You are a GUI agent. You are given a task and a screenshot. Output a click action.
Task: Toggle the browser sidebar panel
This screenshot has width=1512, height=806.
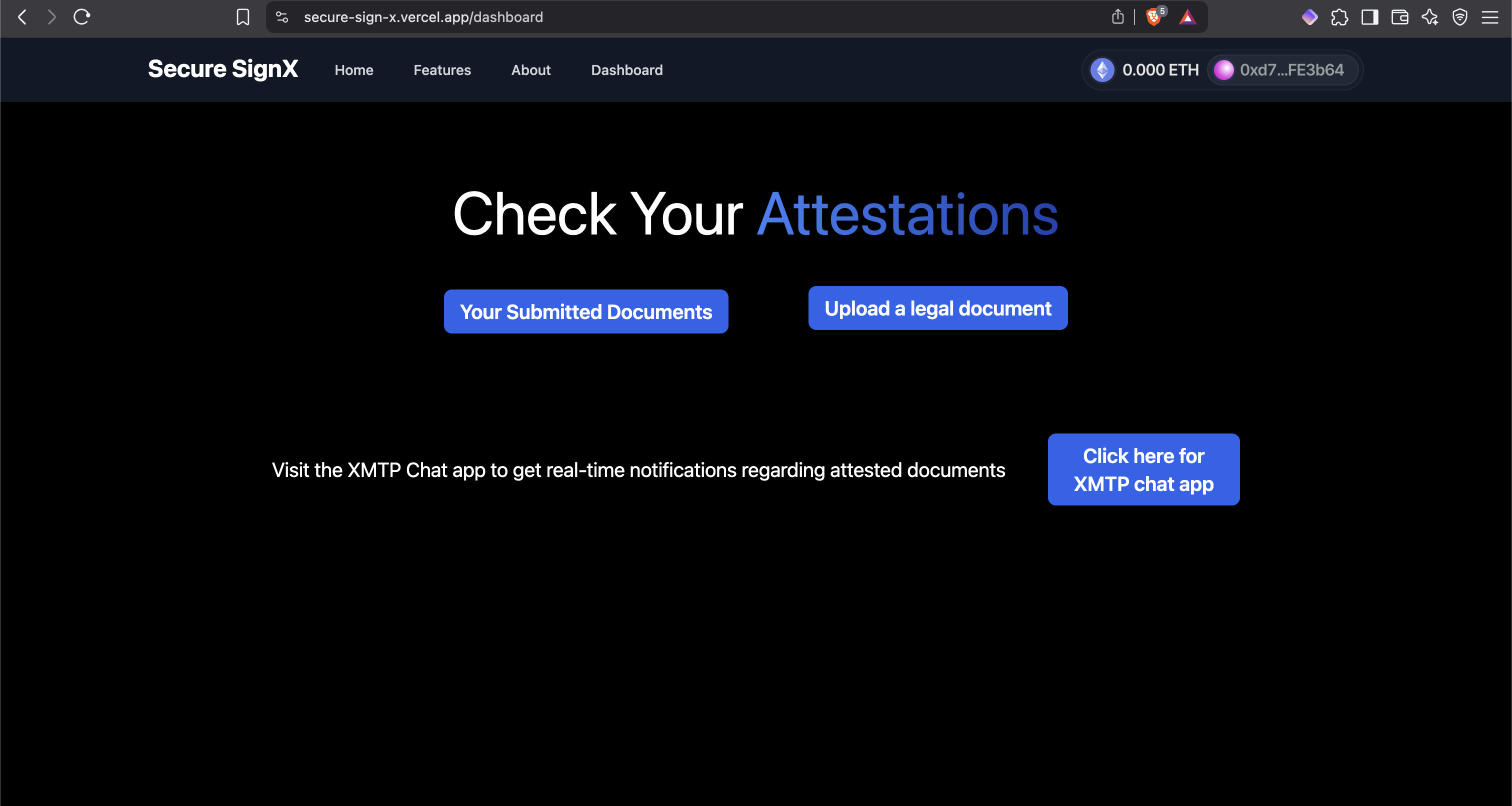[1369, 17]
